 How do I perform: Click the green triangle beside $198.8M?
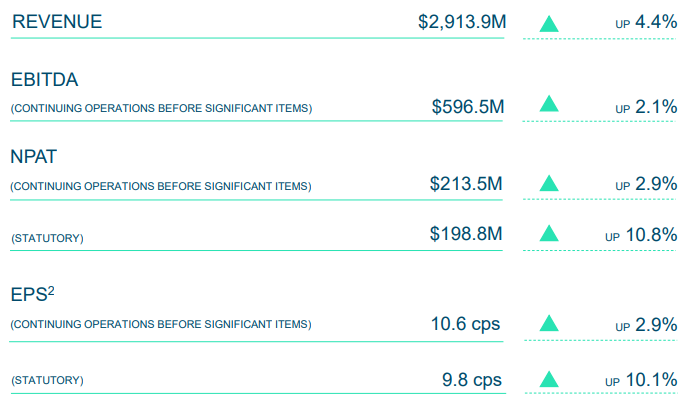pyautogui.click(x=548, y=234)
